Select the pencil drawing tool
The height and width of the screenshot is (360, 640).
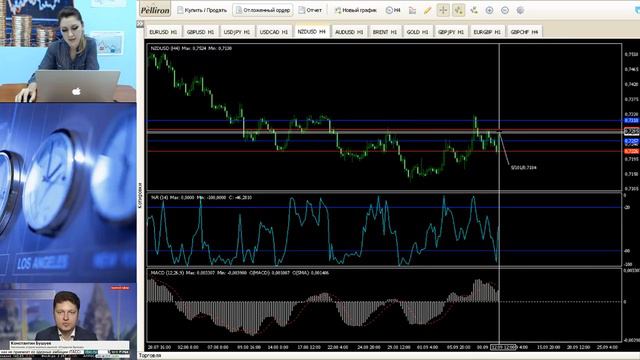point(427,11)
